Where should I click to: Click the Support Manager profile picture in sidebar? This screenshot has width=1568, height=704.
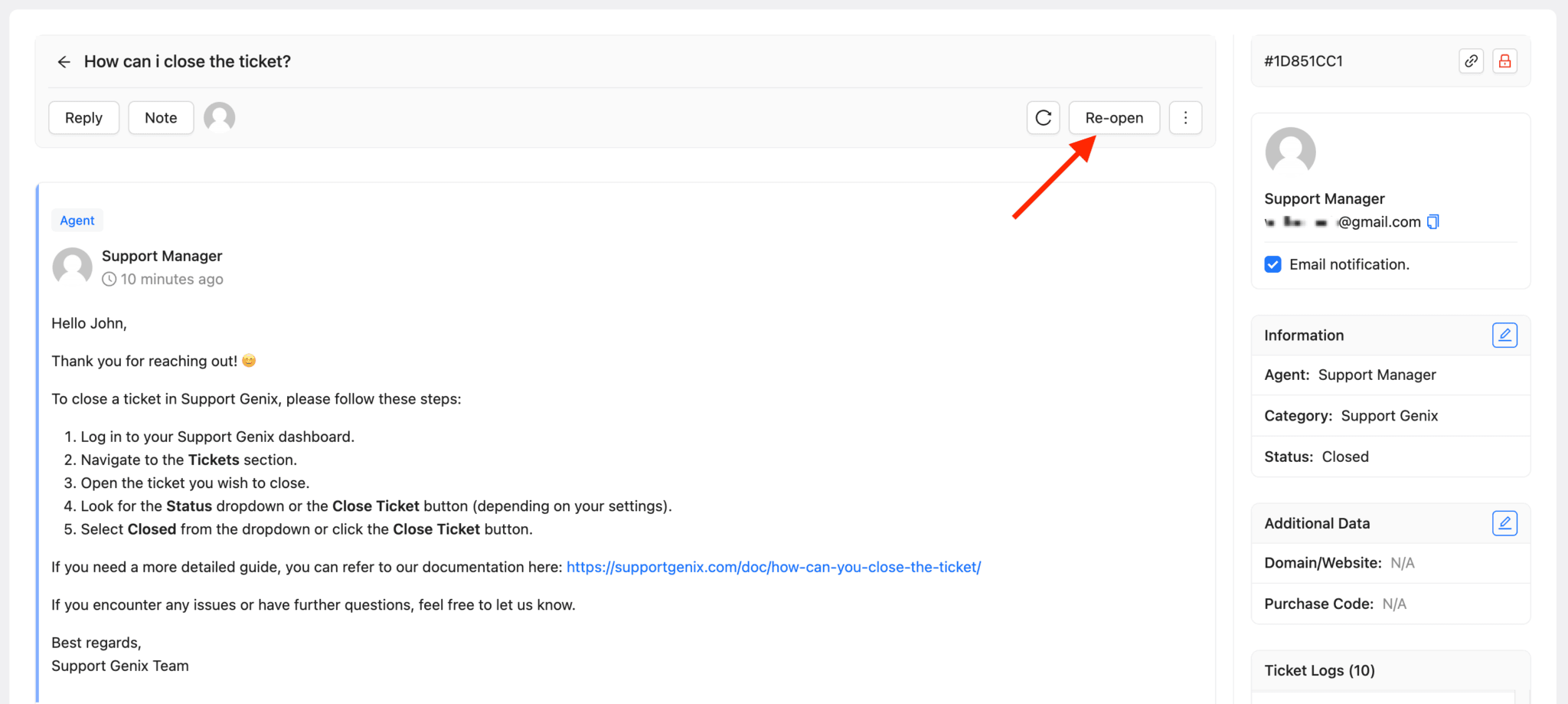(1290, 152)
